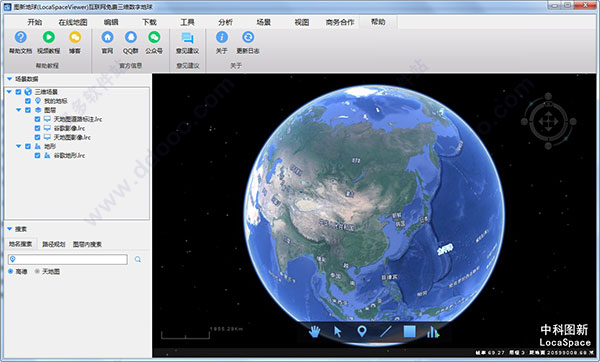The height and width of the screenshot is (362, 600).
Task: Open the 帮助文档 help document icon
Action: (21, 37)
